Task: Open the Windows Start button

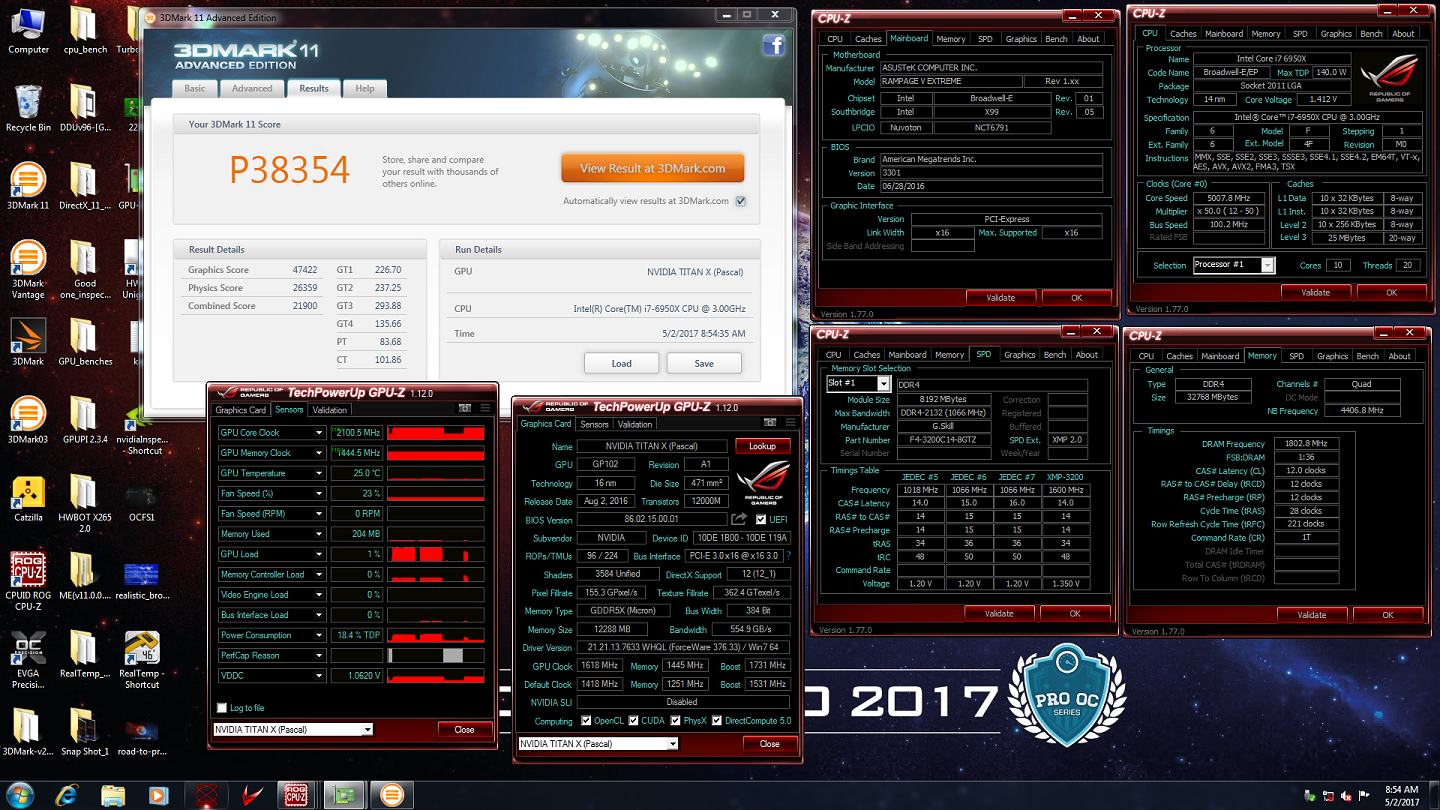Action: (20, 795)
